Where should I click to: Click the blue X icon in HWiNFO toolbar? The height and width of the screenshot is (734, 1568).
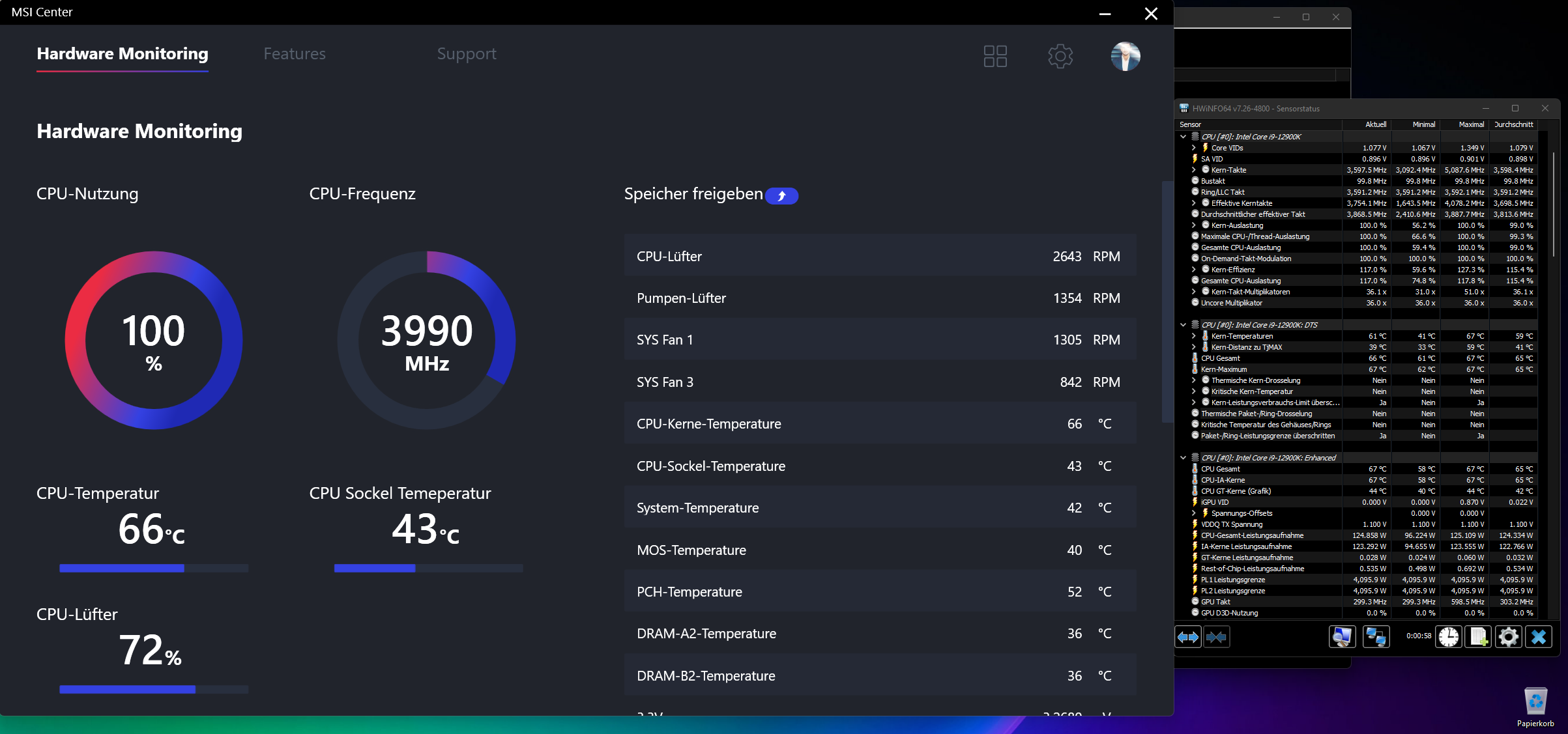[1539, 637]
